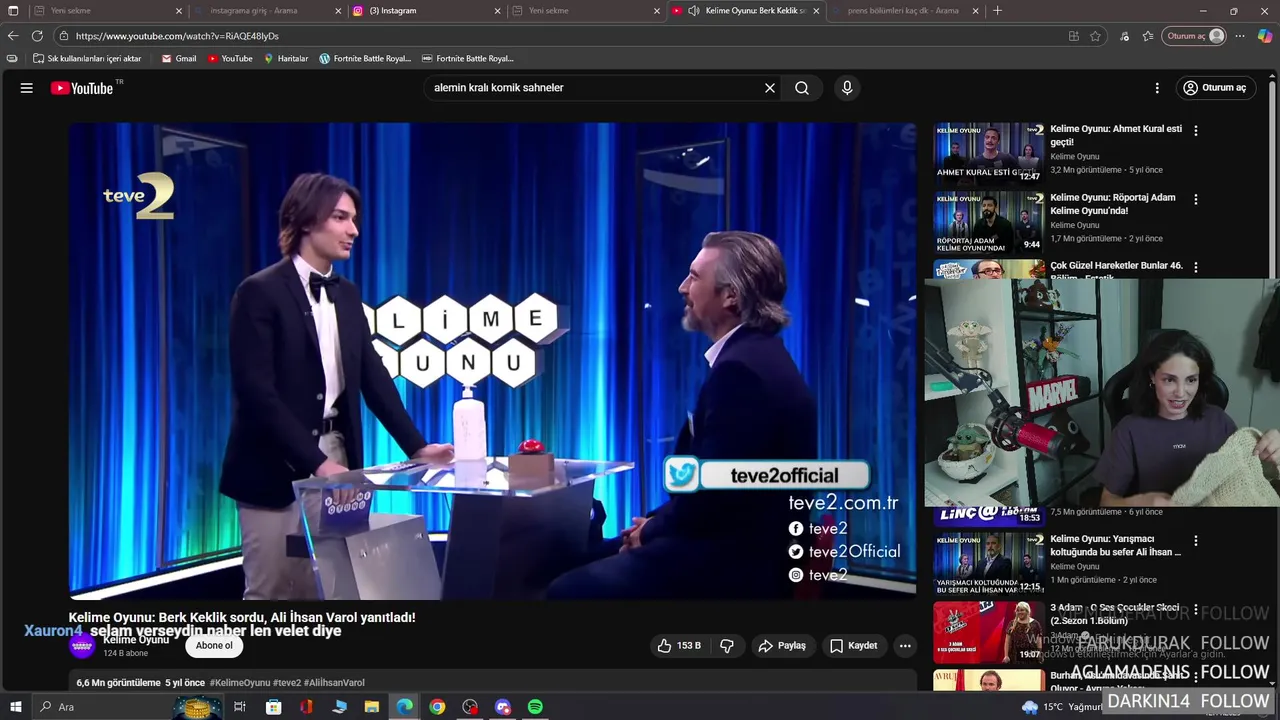The height and width of the screenshot is (720, 1280).
Task: Open 'Röportaj Adam Kelime Oyunu'nda' title
Action: point(1113,204)
